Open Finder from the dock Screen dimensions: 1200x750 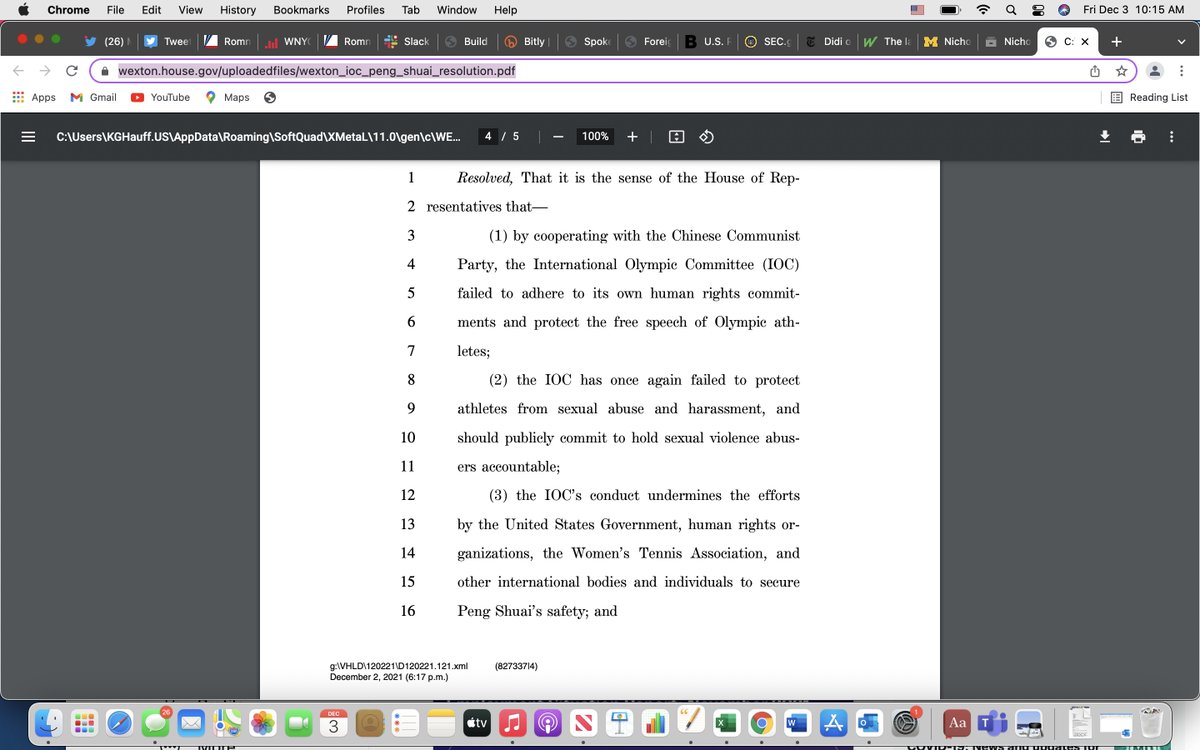pos(51,723)
